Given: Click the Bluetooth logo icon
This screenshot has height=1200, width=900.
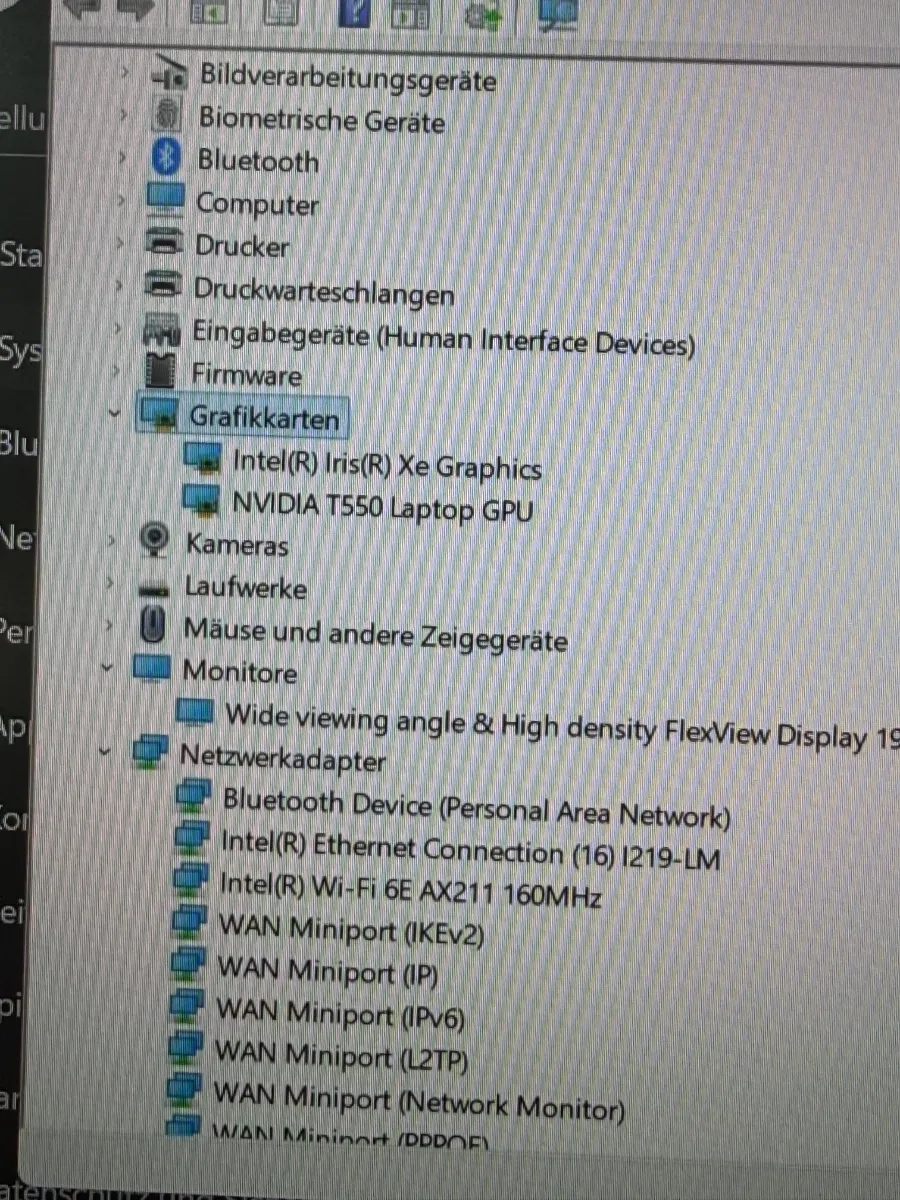Looking at the screenshot, I should [166, 158].
